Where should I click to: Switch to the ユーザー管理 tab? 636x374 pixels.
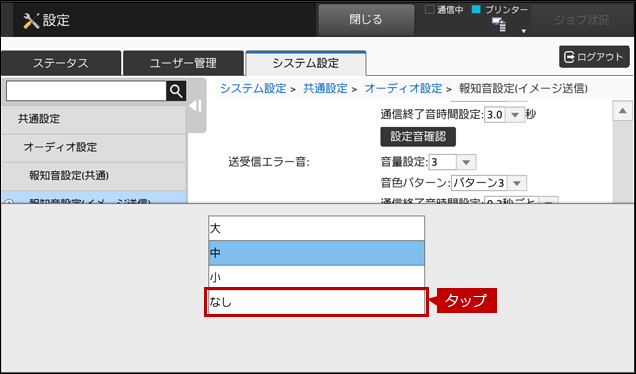tap(183, 63)
